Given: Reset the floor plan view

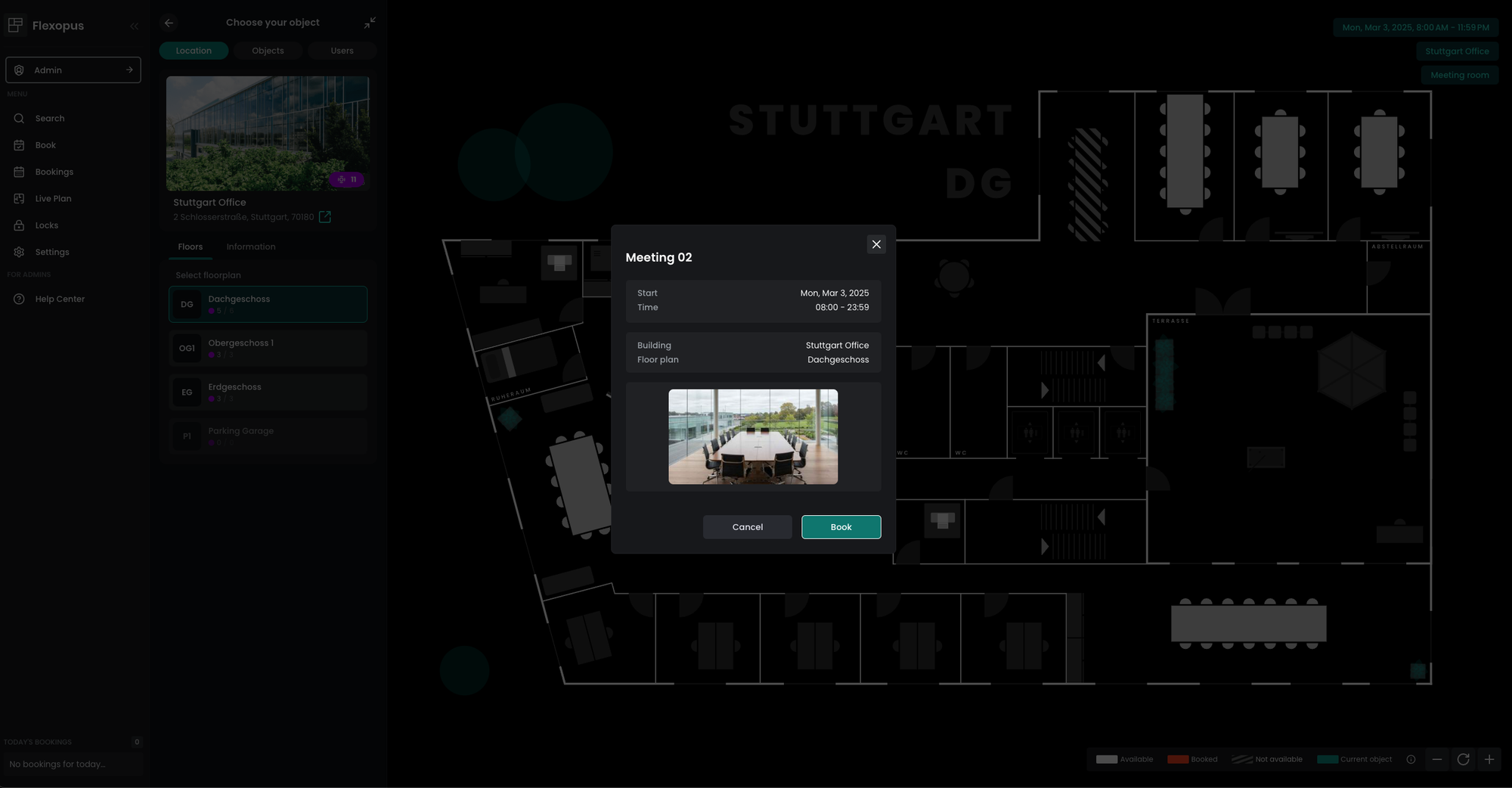Looking at the screenshot, I should (1463, 759).
